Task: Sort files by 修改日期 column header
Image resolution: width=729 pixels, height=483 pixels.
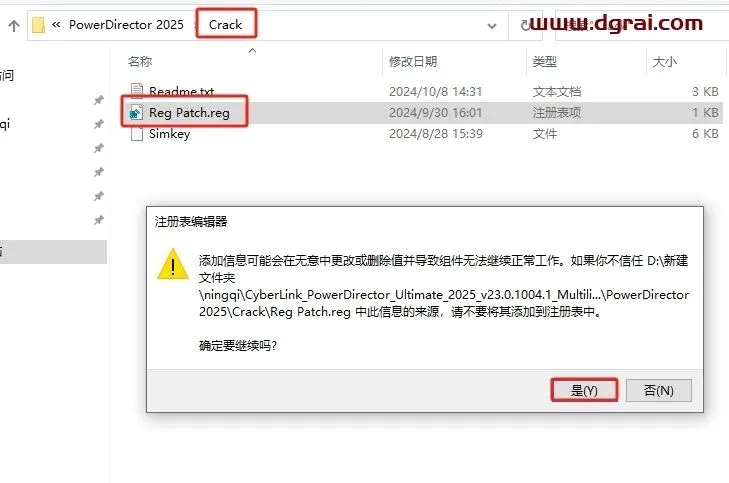Action: (413, 61)
